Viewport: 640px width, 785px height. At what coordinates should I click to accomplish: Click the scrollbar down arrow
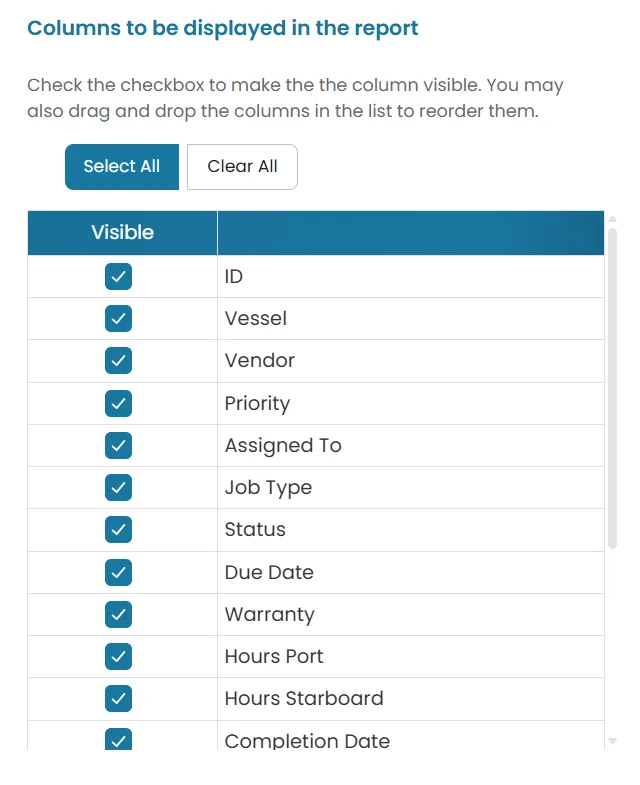(x=612, y=740)
